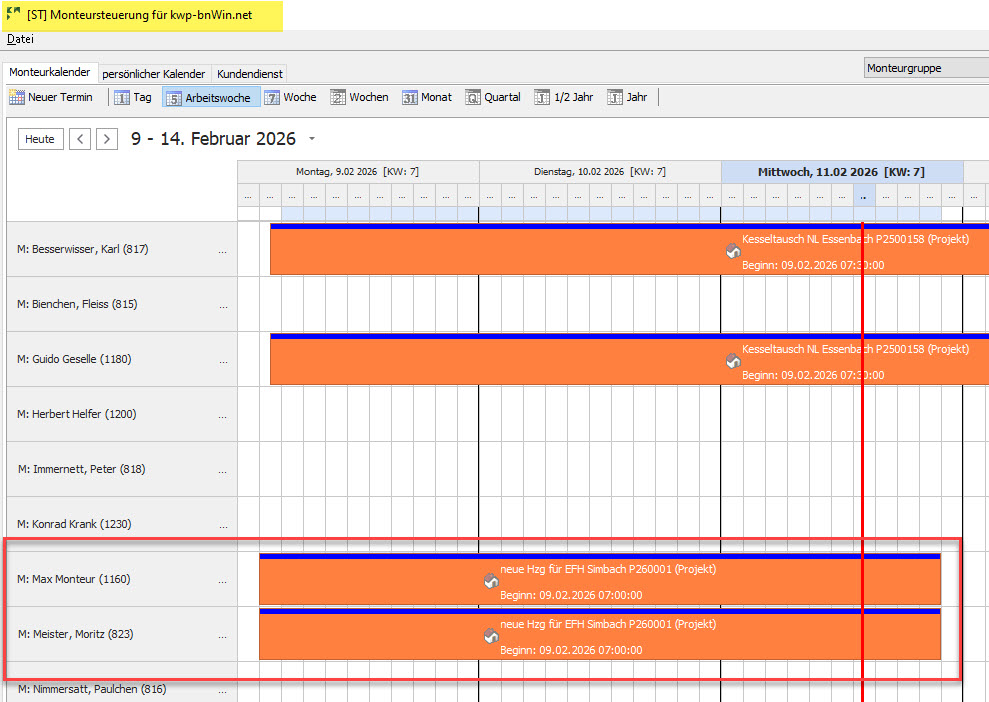This screenshot has width=989, height=702.
Task: Open the Datei menu
Action: [x=20, y=39]
